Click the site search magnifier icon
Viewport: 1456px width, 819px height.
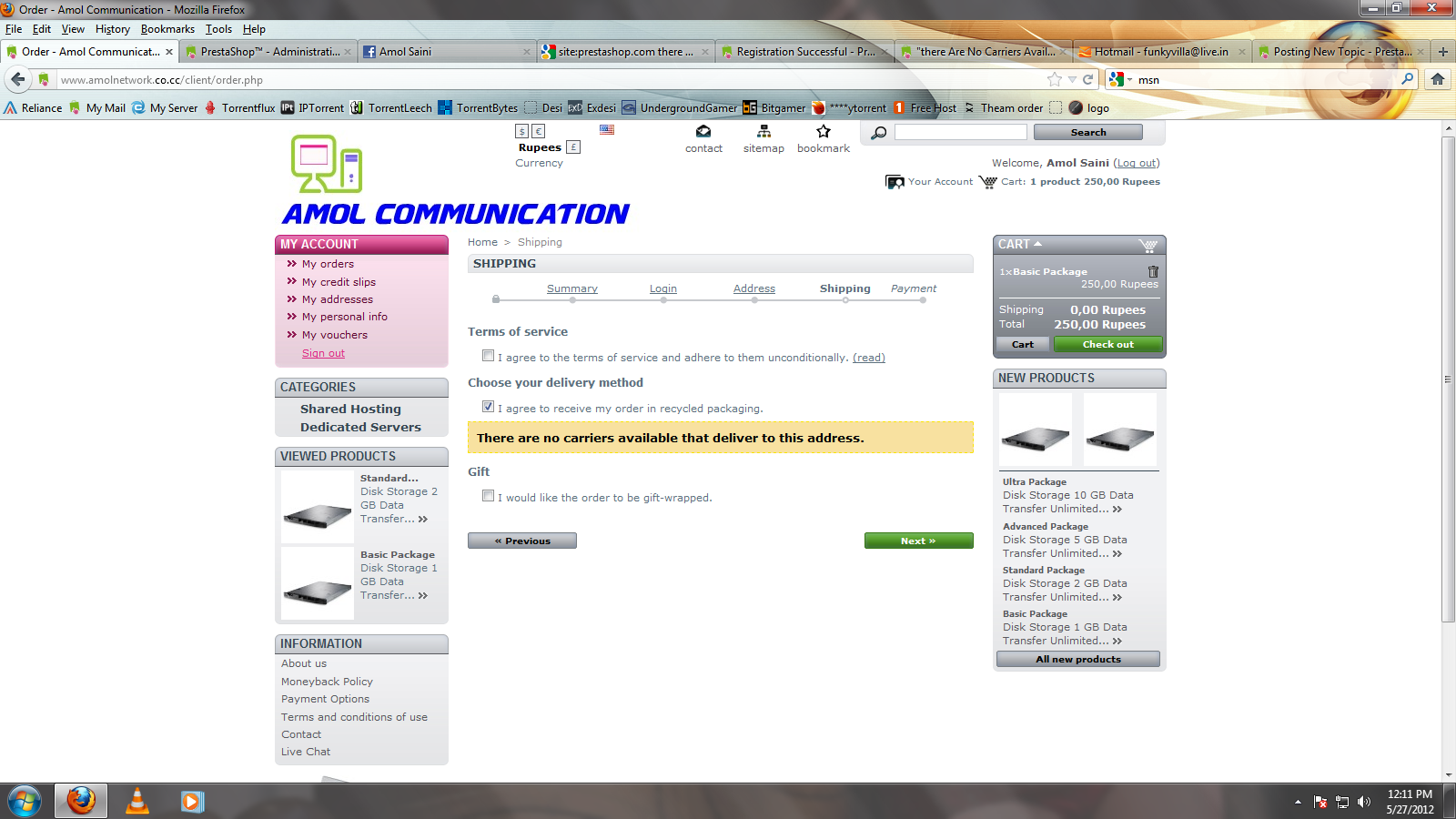878,133
